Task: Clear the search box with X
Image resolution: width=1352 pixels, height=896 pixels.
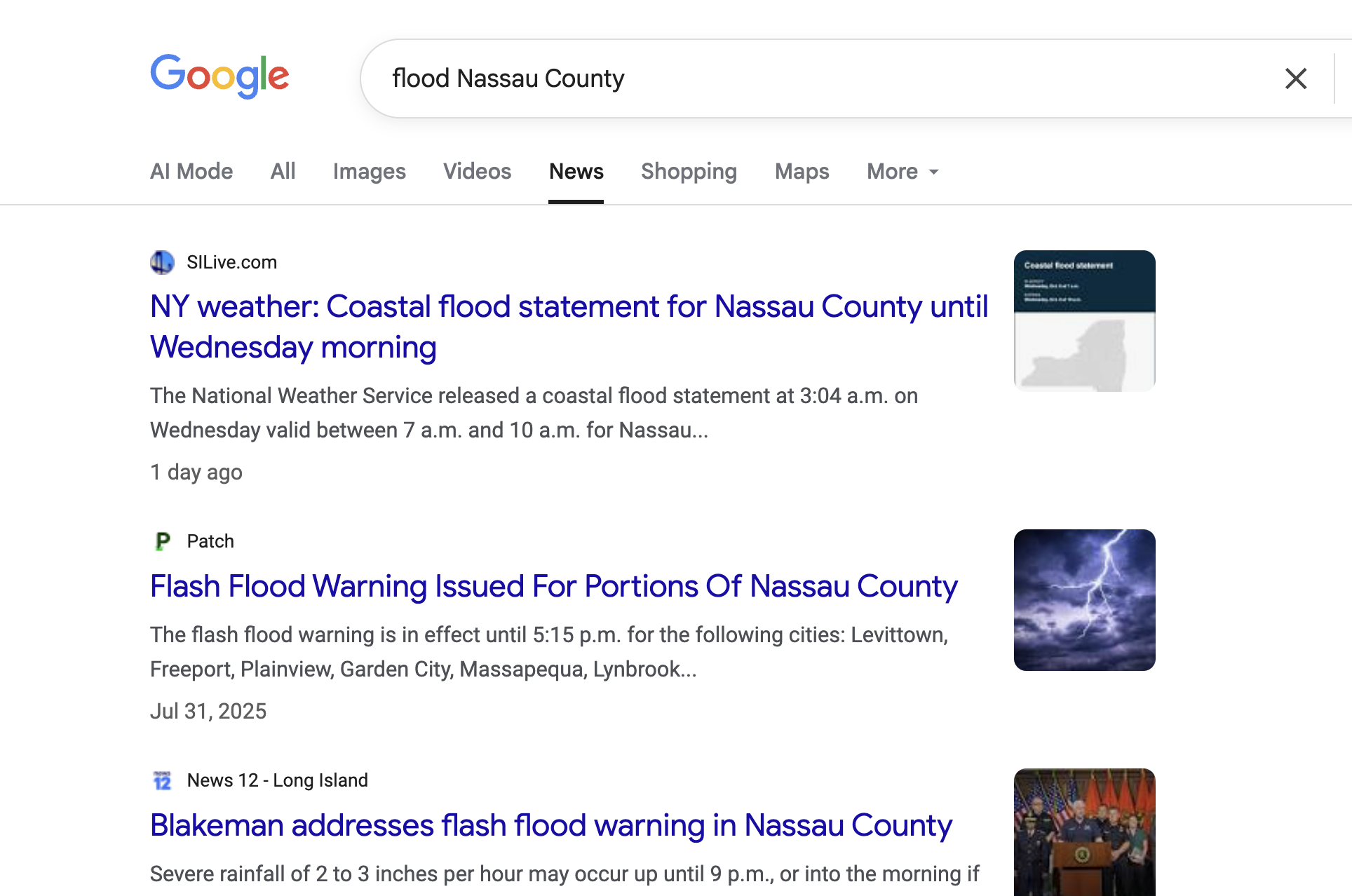Action: coord(1295,79)
